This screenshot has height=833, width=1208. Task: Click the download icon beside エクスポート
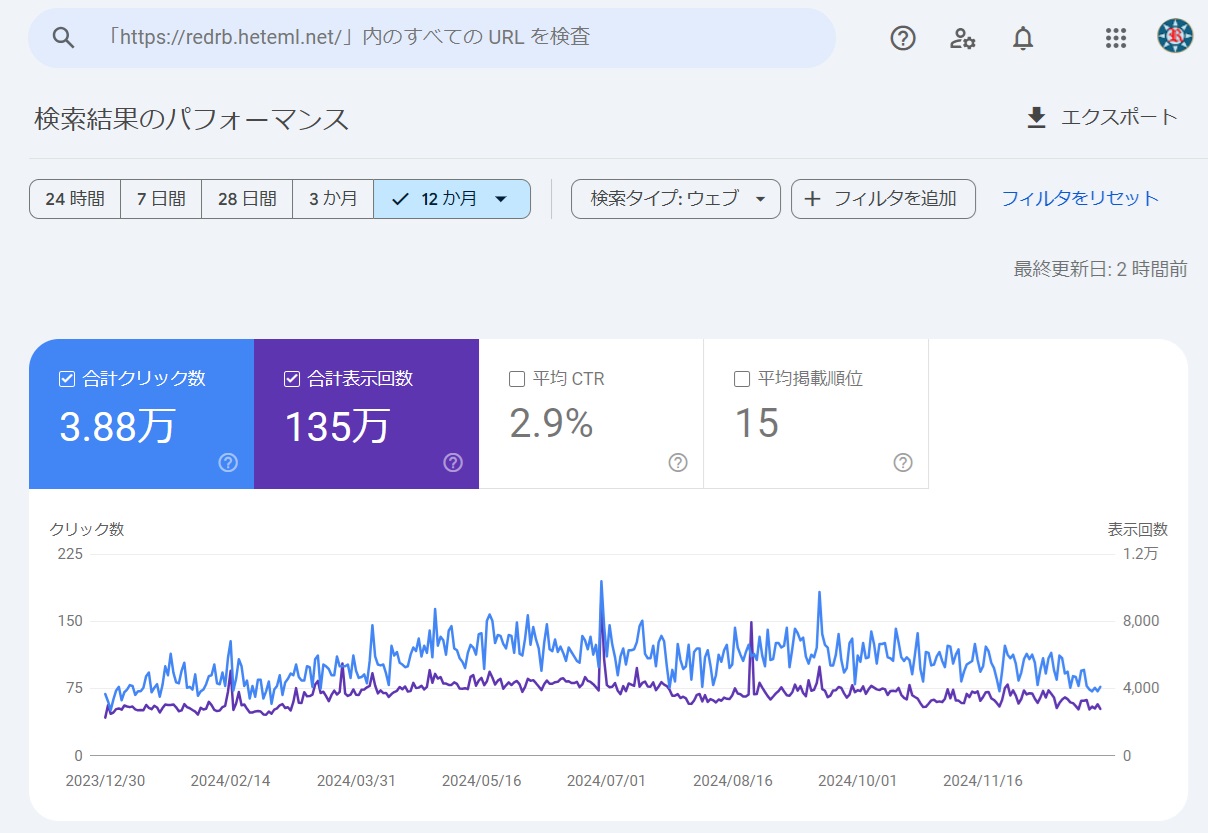click(1036, 118)
